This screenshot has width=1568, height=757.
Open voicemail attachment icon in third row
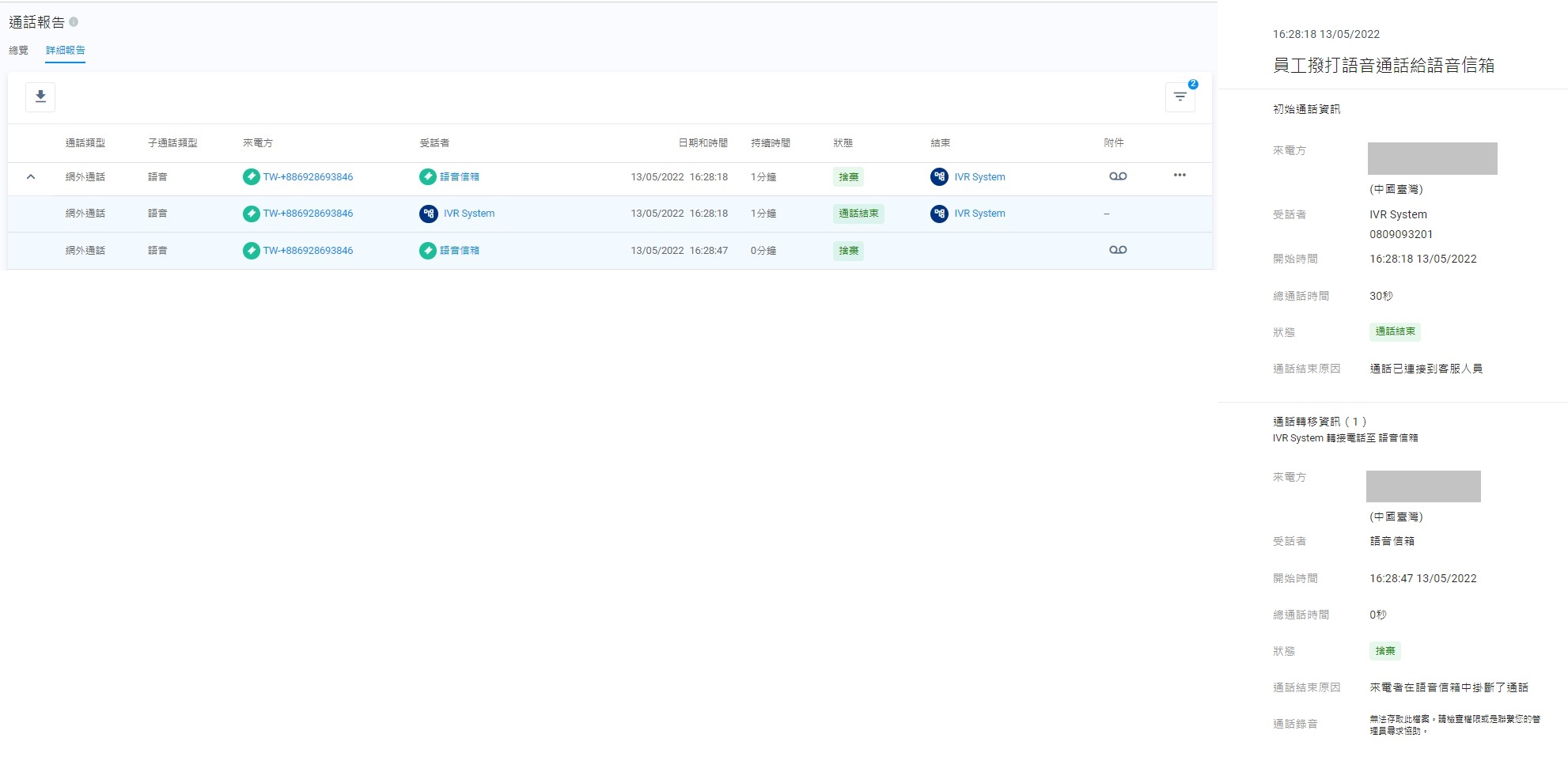(1117, 250)
